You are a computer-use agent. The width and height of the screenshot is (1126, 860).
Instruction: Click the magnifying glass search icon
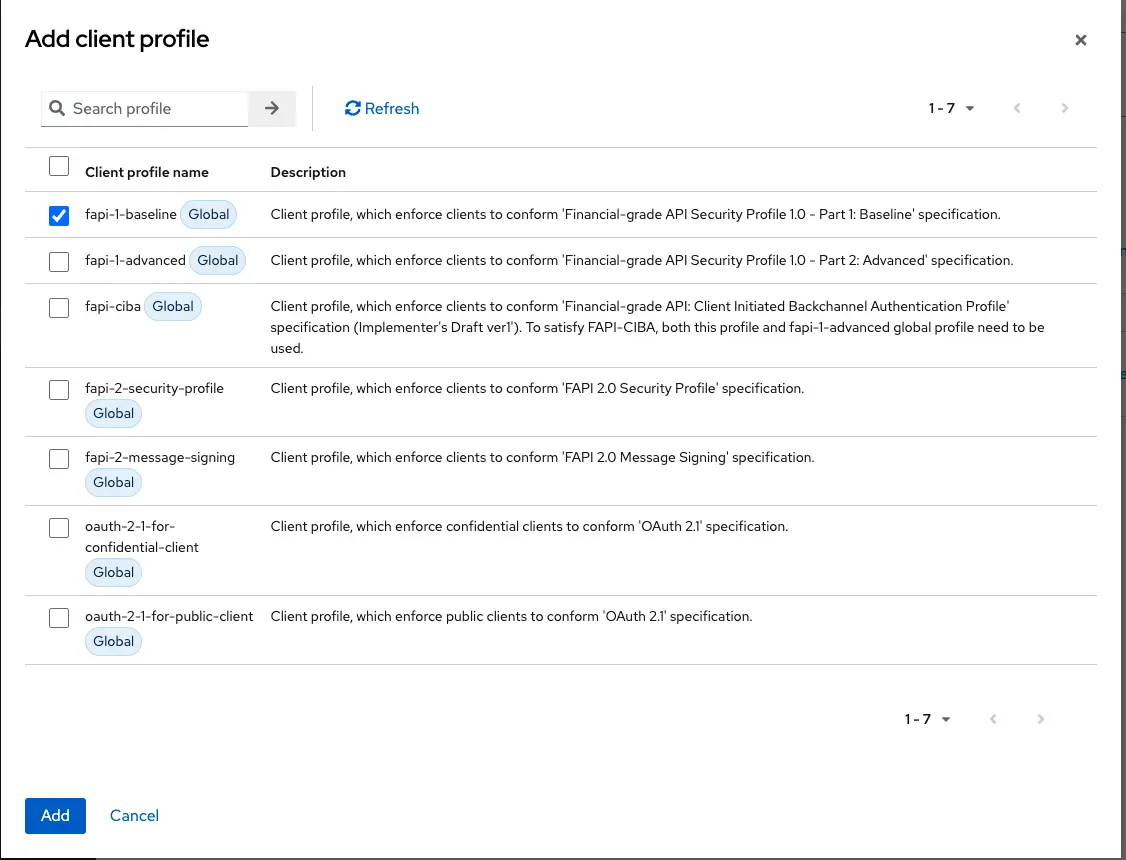[57, 108]
